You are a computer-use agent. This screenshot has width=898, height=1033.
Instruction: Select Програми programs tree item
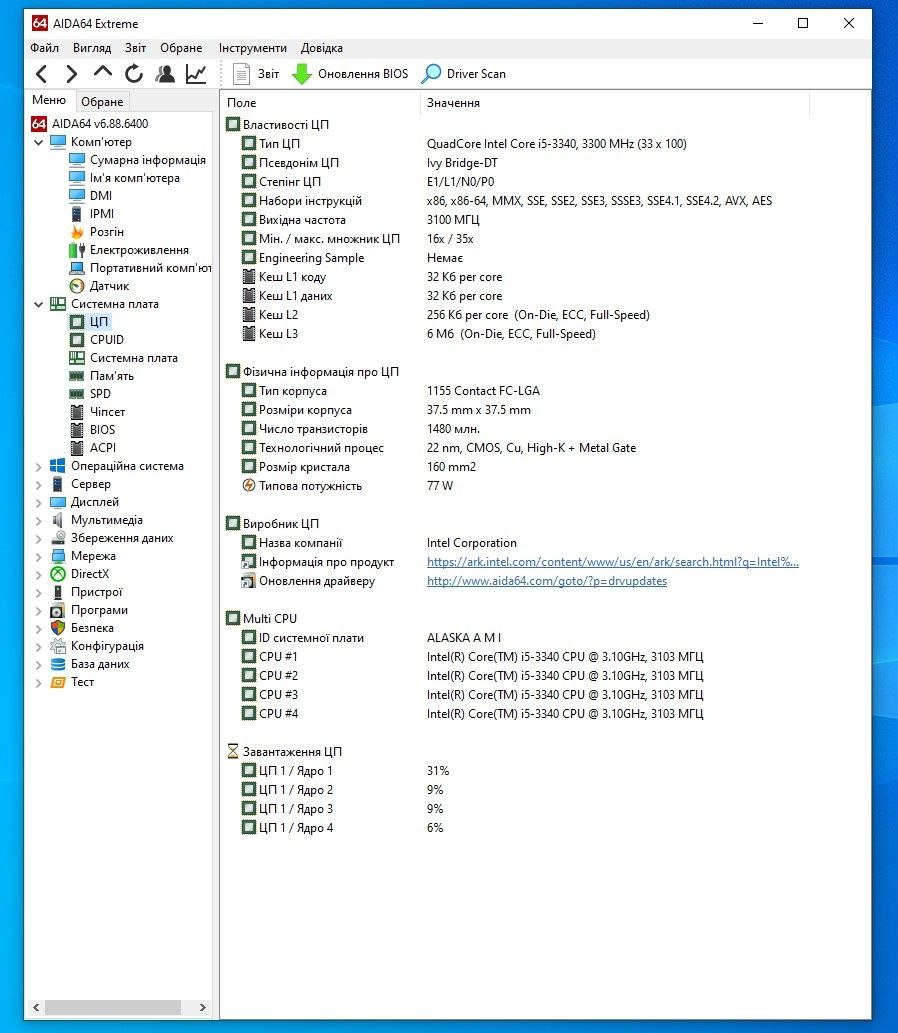[x=89, y=610]
